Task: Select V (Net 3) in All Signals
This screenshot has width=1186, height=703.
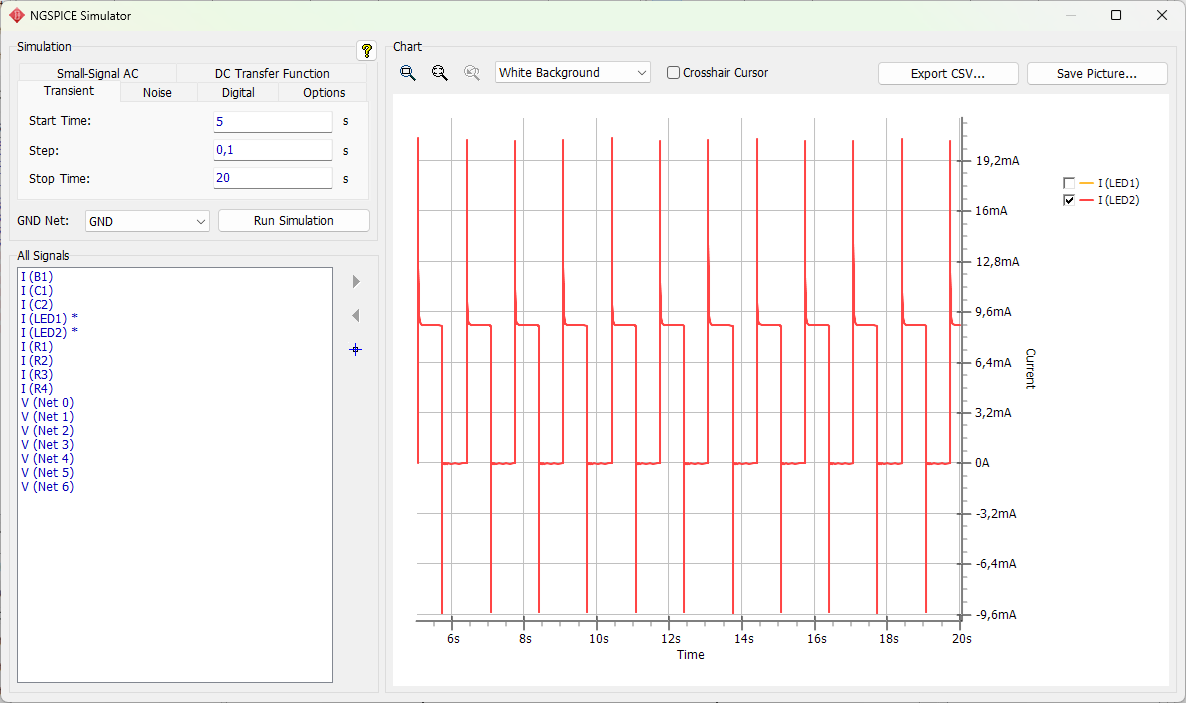Action: tap(48, 445)
